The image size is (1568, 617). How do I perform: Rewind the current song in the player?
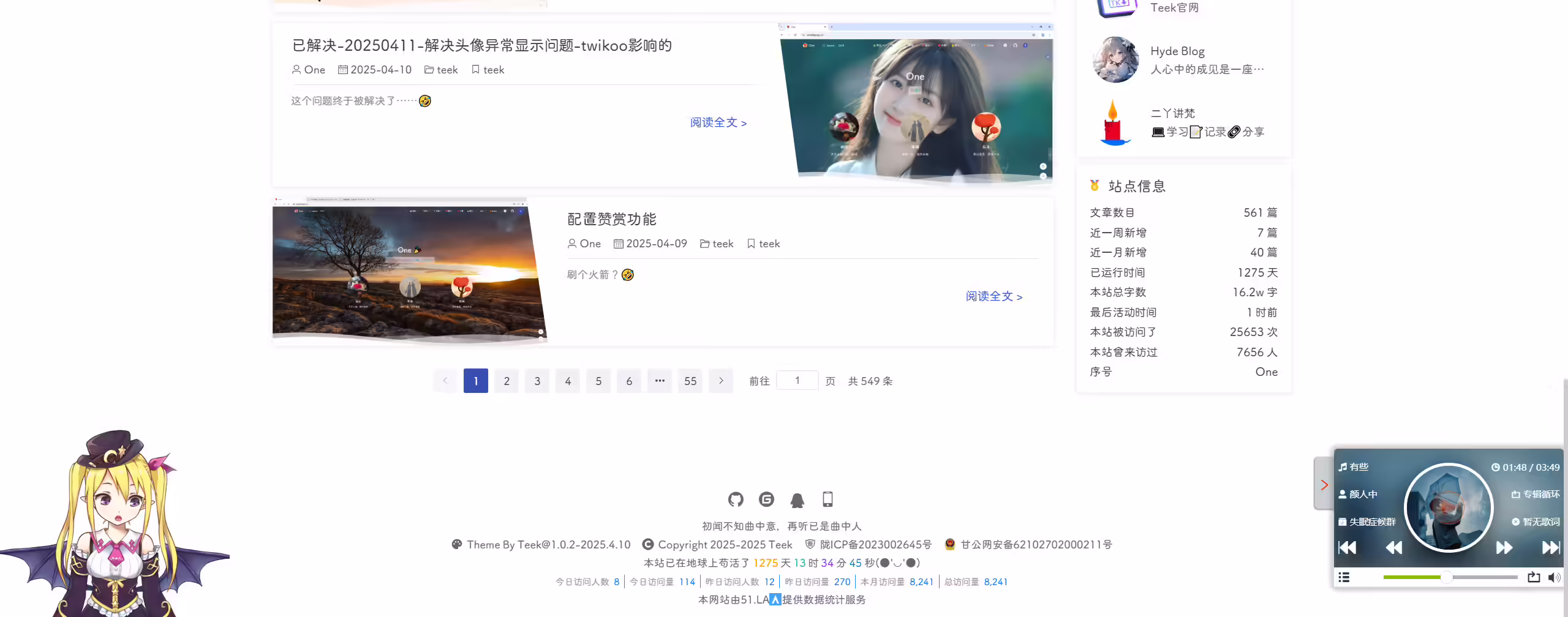tap(1394, 547)
